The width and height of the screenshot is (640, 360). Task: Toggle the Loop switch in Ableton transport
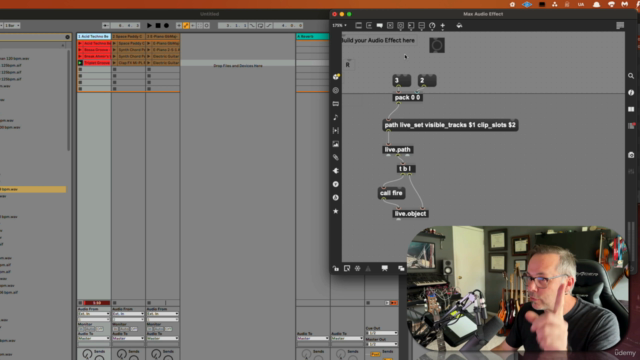click(x=260, y=25)
